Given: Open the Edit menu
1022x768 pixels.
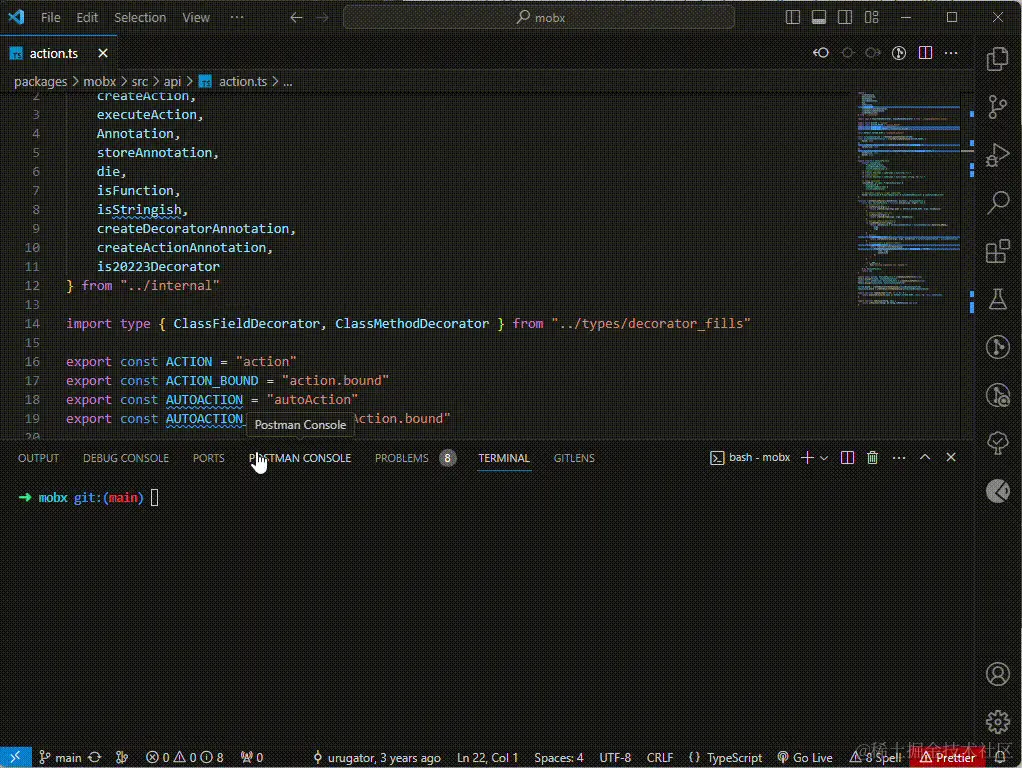Looking at the screenshot, I should (87, 18).
